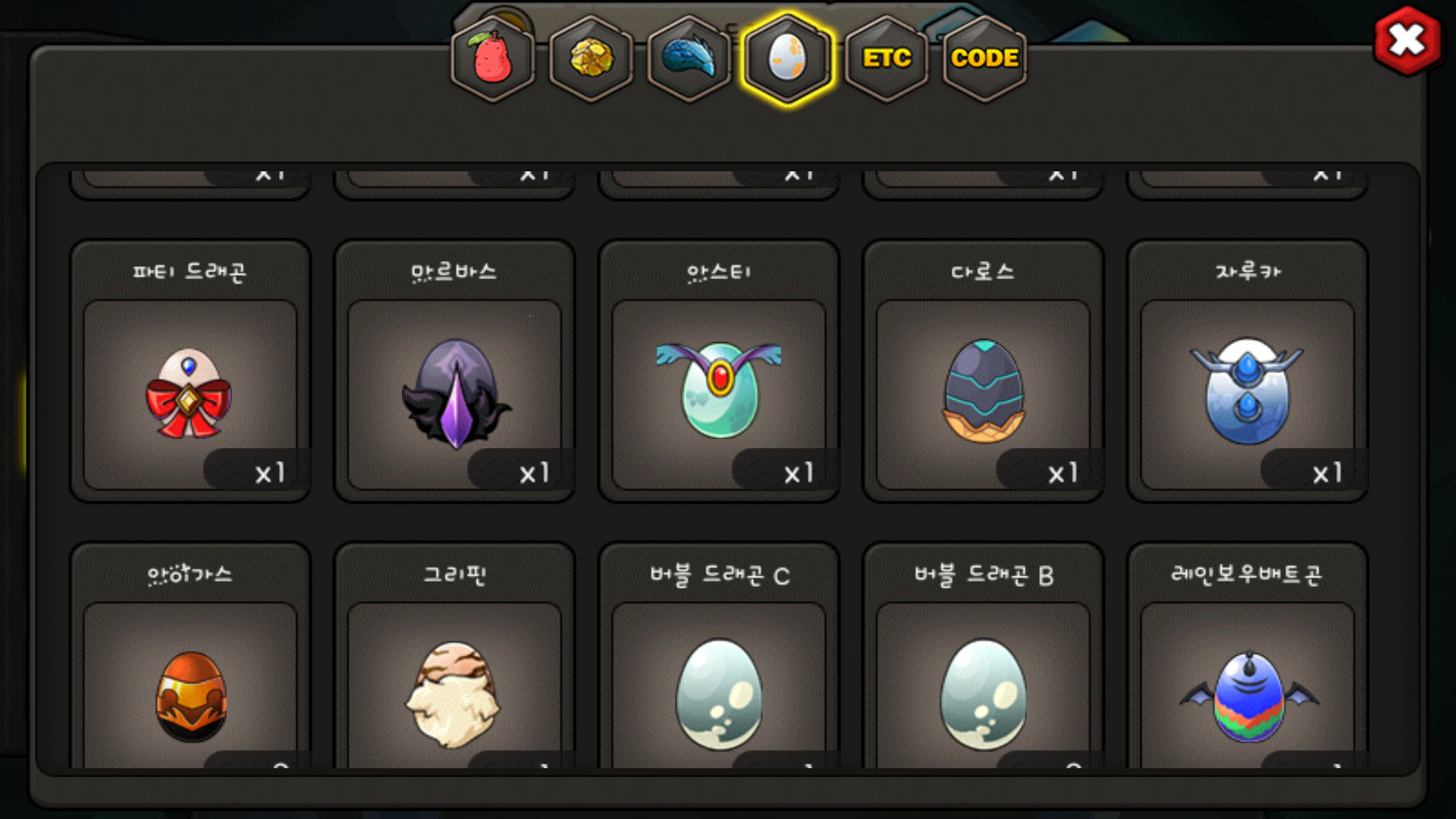The width and height of the screenshot is (1456, 819).
Task: Select the 파티 드래곤 red ribbon egg
Action: tap(190, 394)
